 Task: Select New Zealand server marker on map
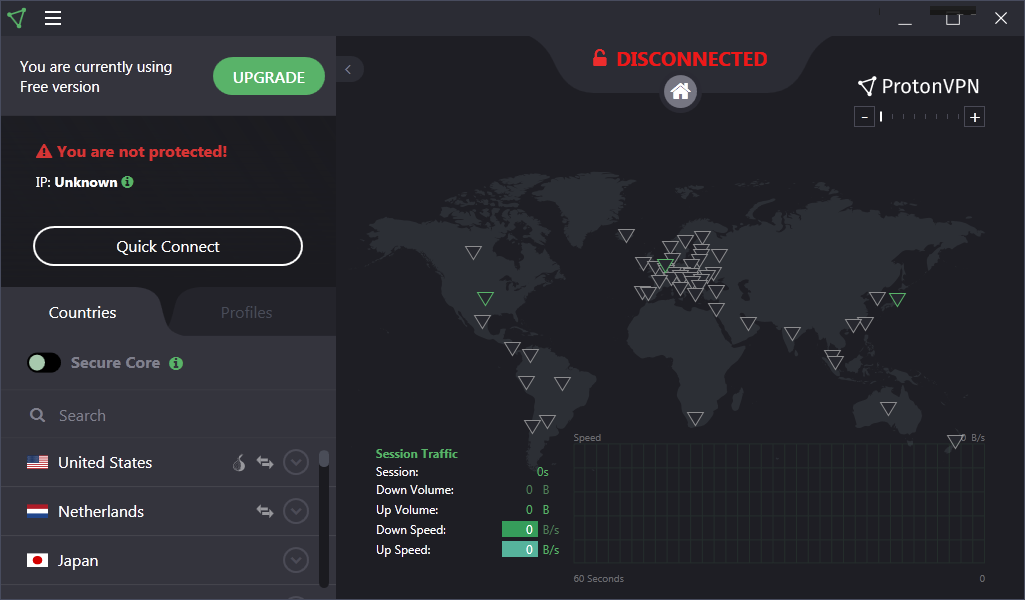[x=954, y=442]
